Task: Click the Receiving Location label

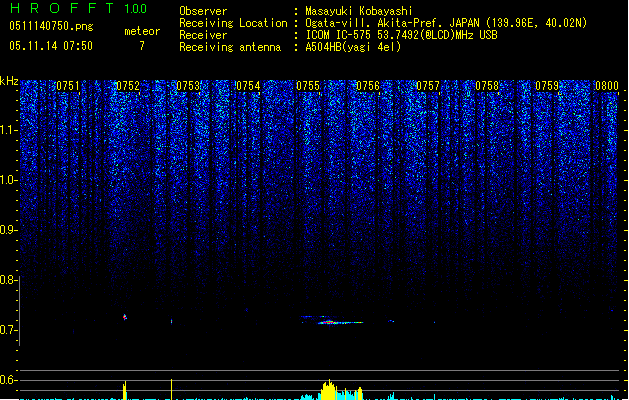Action: 233,23
